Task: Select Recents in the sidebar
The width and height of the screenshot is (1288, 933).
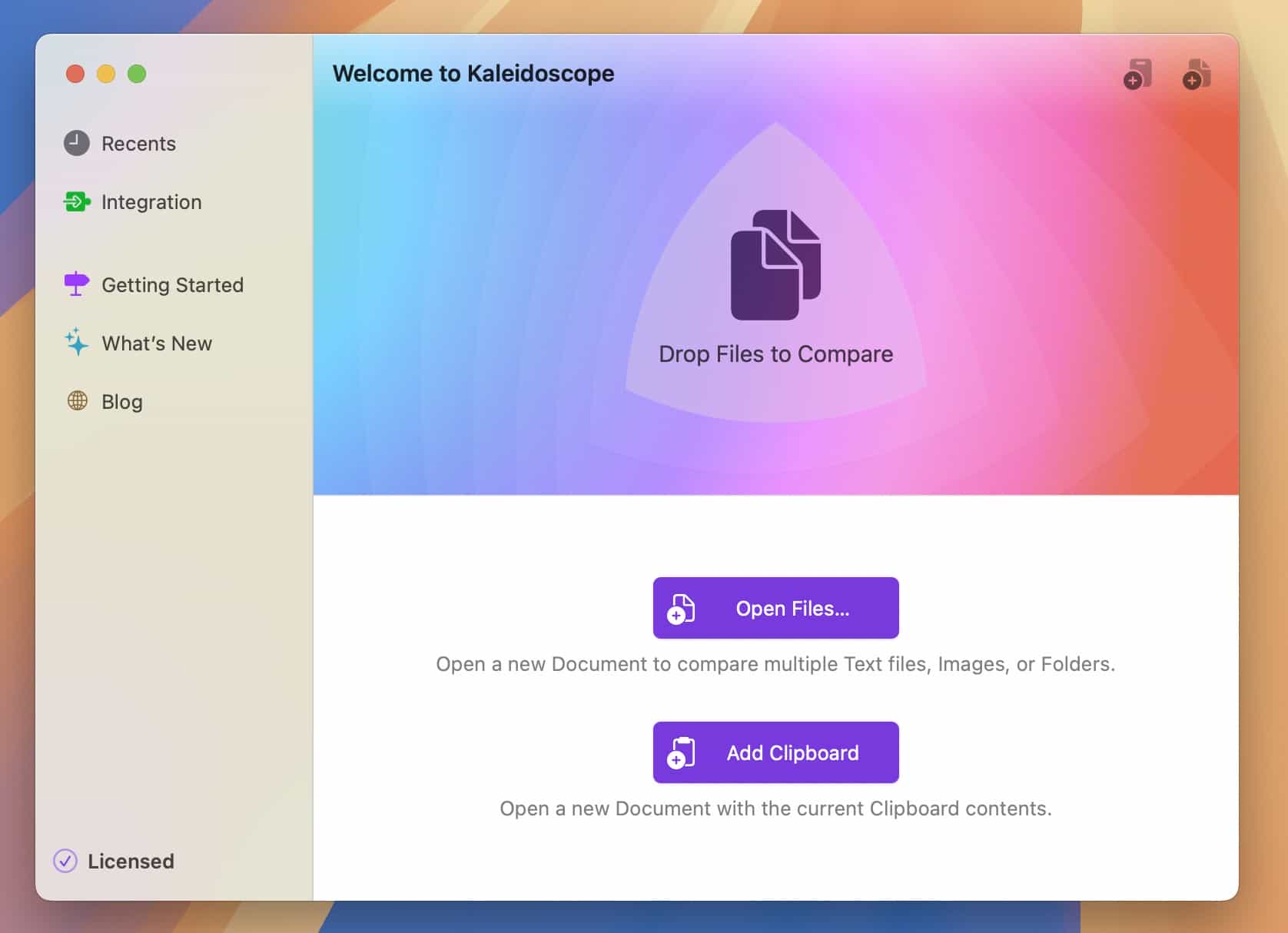Action: [x=138, y=143]
